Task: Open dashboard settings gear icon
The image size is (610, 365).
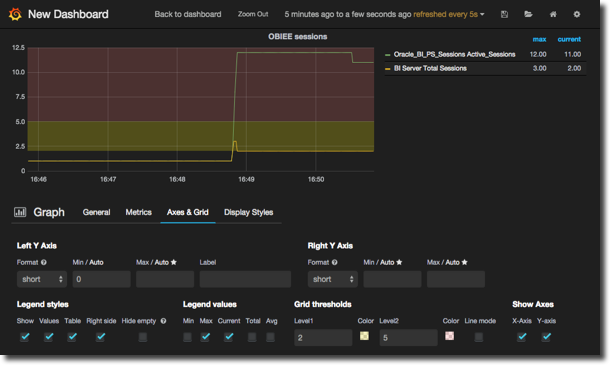Action: (577, 14)
